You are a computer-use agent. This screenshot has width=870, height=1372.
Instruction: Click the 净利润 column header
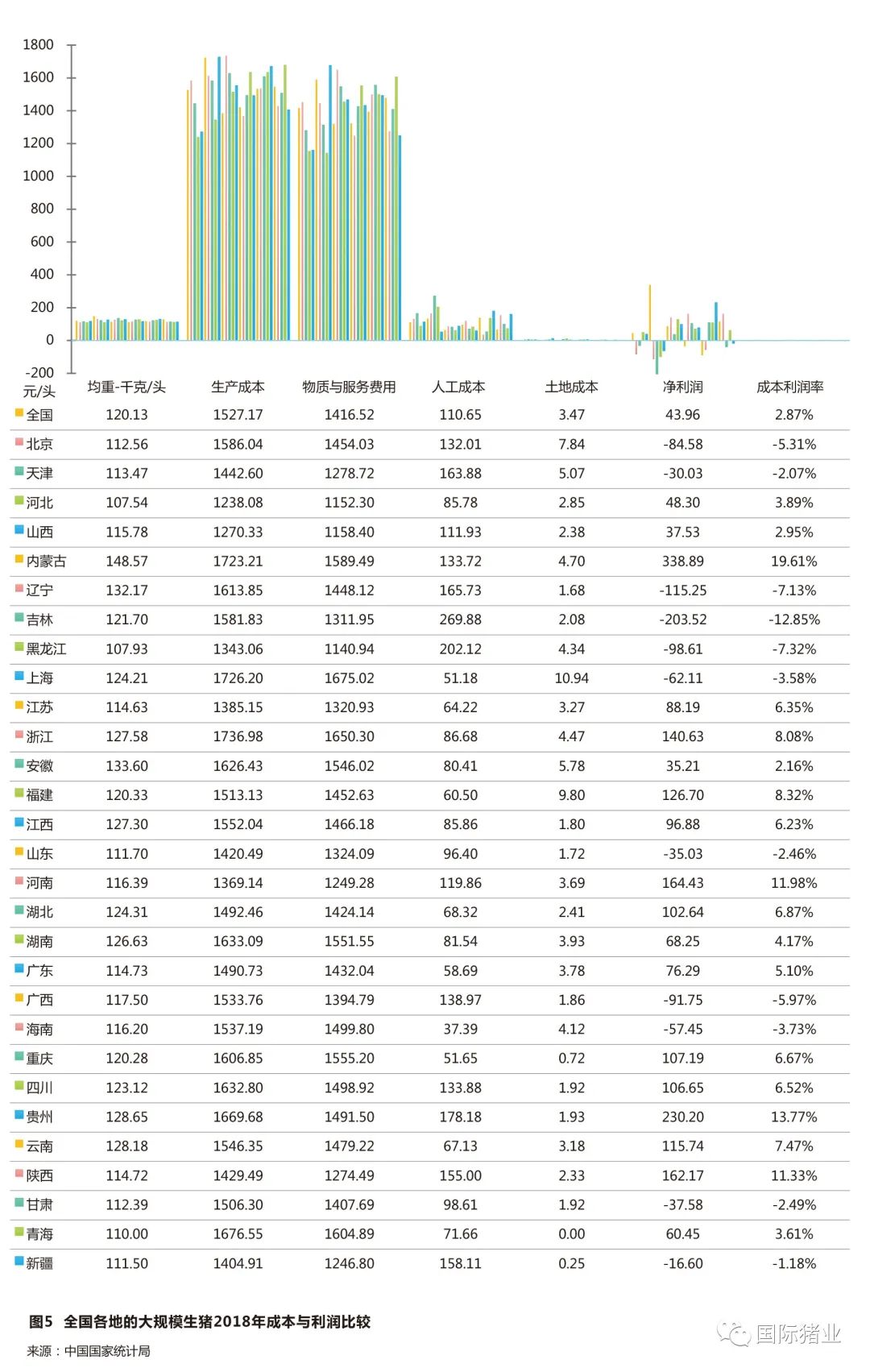[682, 387]
